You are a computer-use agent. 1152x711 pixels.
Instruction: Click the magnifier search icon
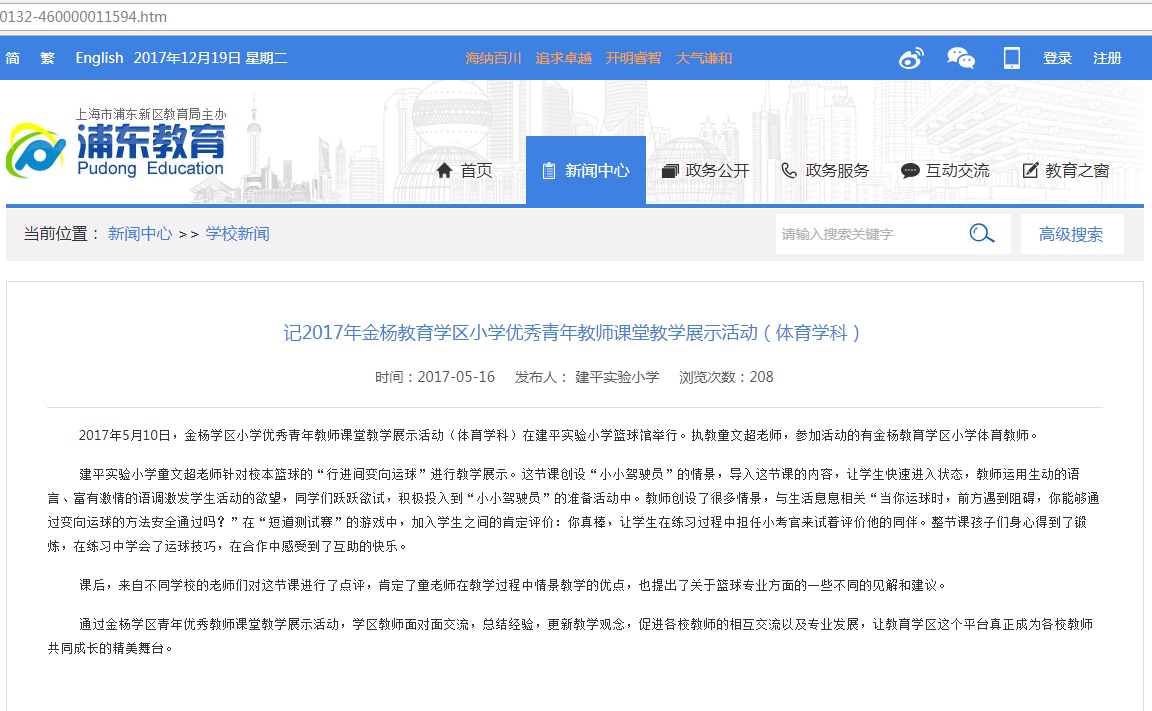click(x=982, y=234)
